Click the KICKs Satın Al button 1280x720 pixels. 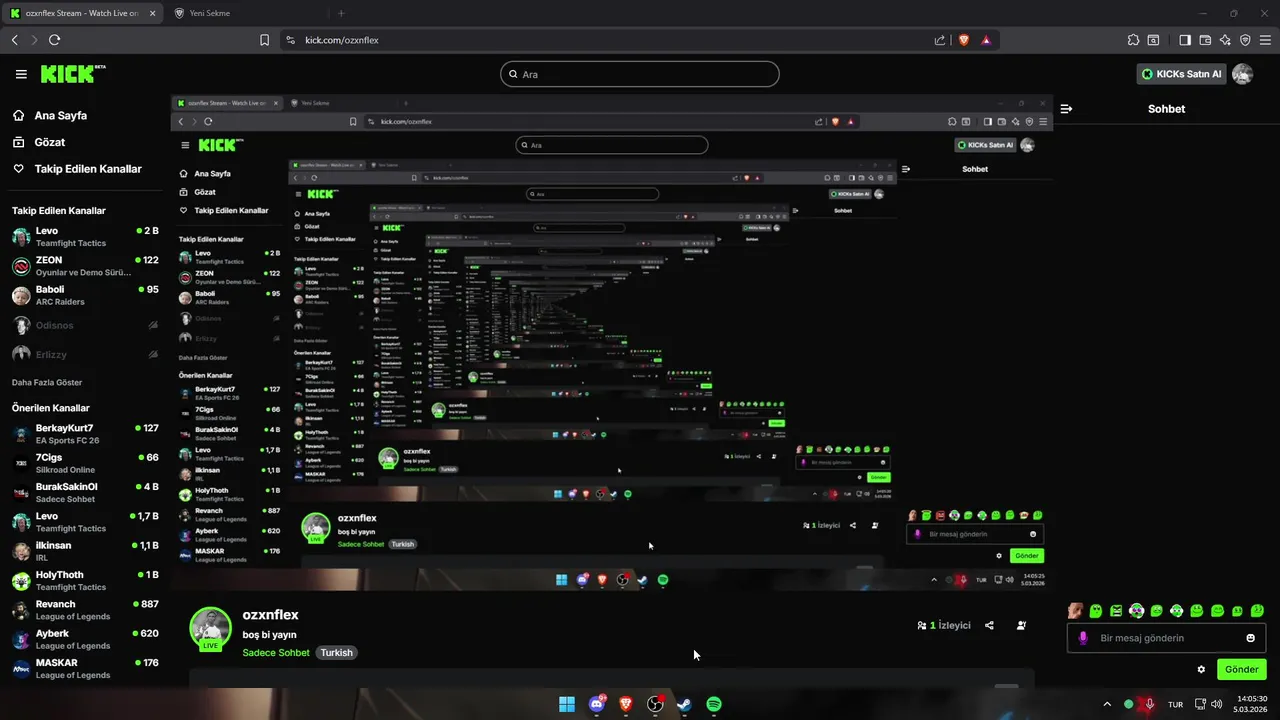click(x=1182, y=74)
